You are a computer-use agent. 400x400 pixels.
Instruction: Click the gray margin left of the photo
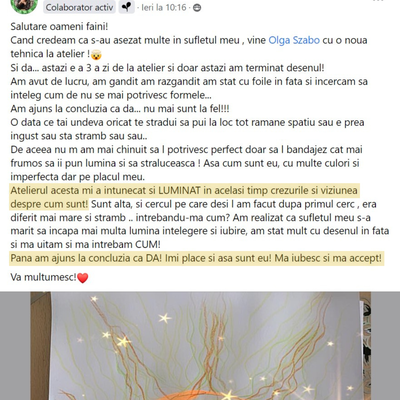pos(15,346)
